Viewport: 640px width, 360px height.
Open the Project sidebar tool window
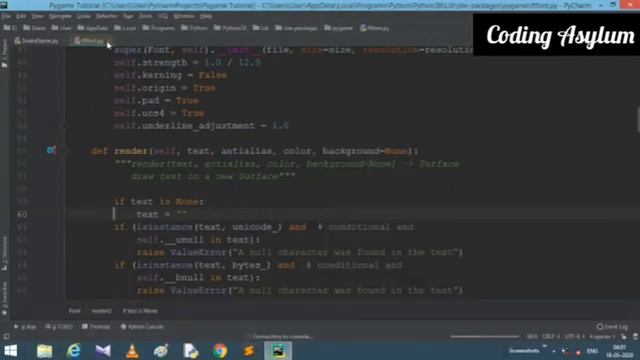(x=4, y=53)
